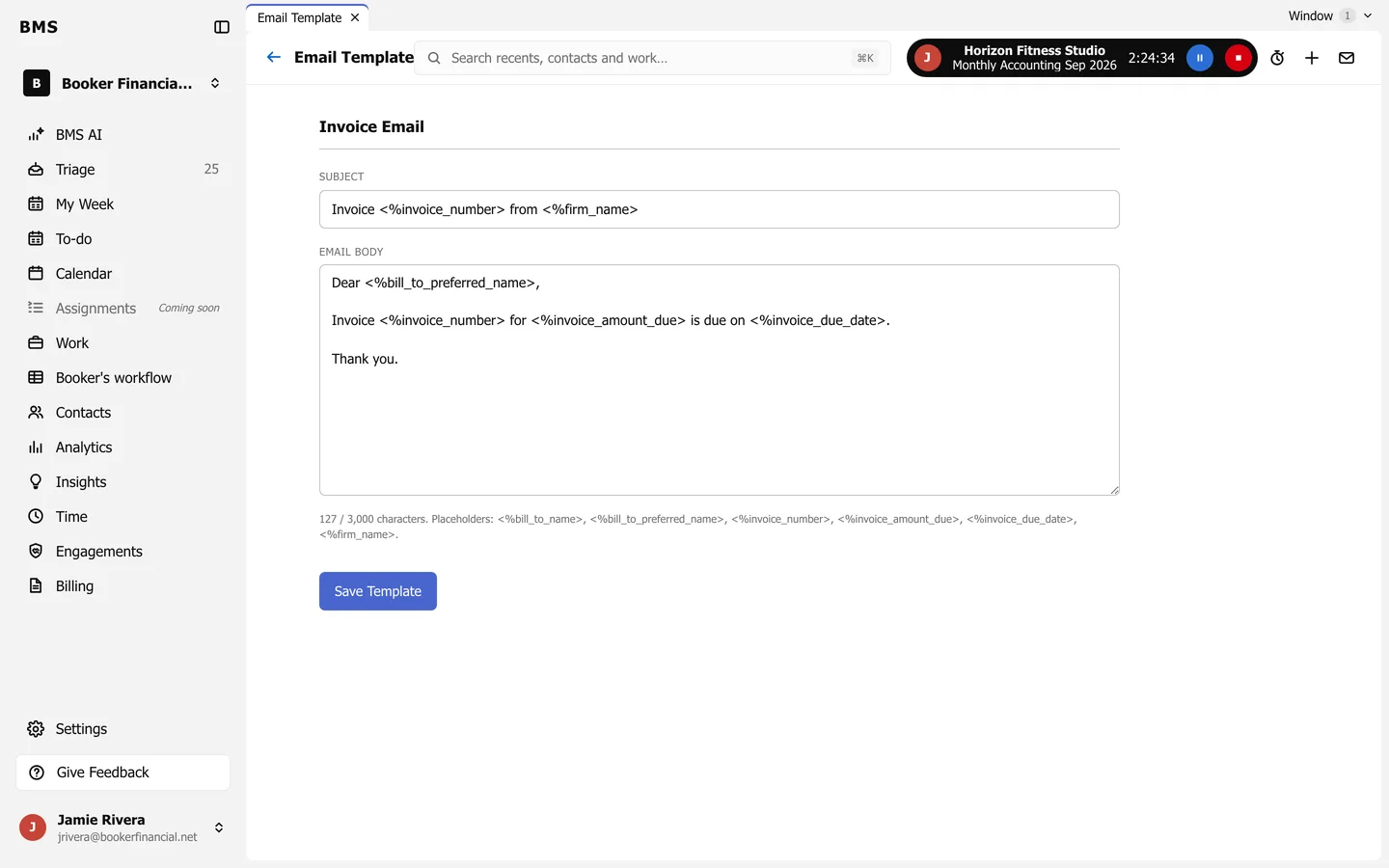Close the Email Template tab
Screen dimensions: 1389x868
coord(355,17)
